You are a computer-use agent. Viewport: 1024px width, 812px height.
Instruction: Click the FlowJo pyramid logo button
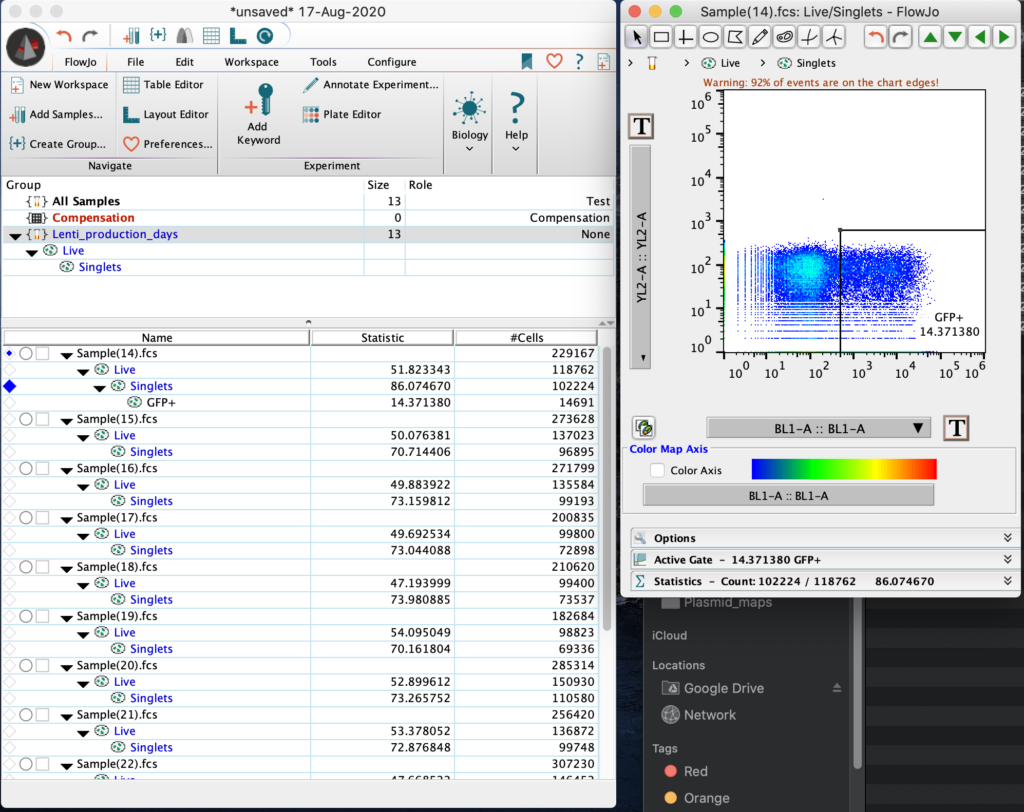(25, 47)
